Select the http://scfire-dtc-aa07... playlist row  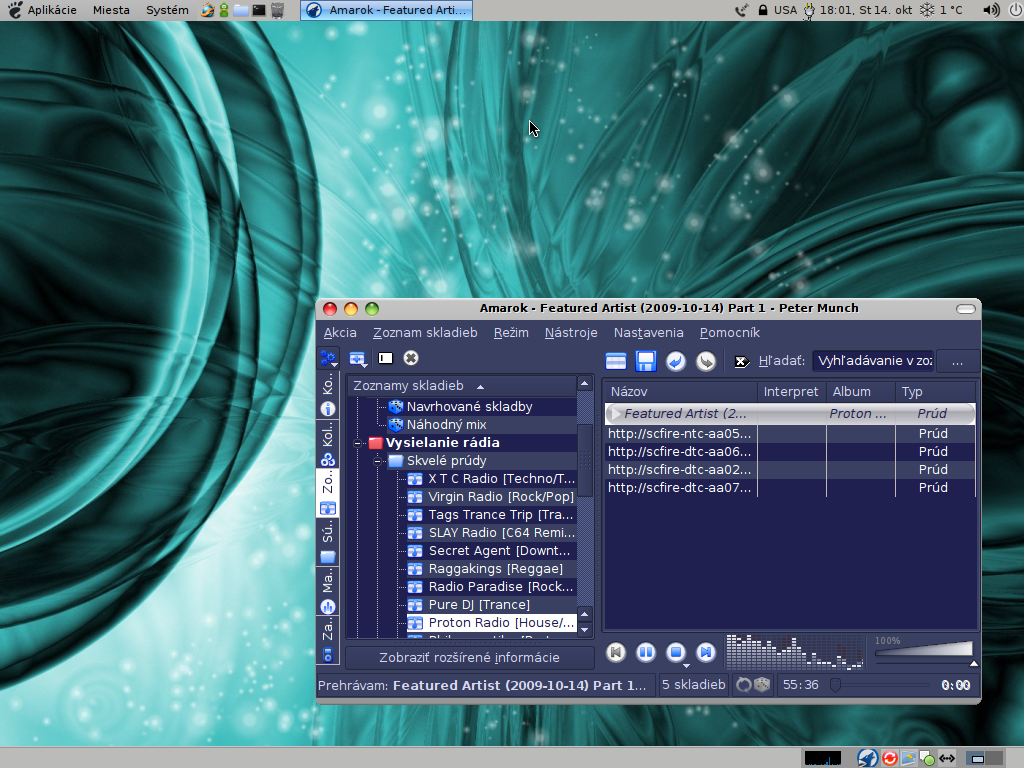coord(790,487)
